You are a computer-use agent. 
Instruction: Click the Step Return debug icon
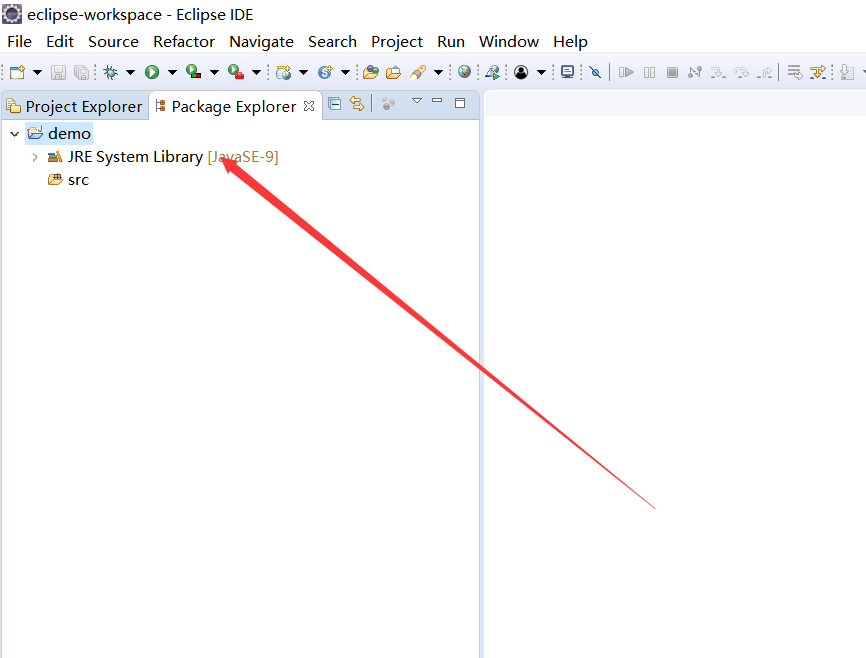pyautogui.click(x=764, y=72)
